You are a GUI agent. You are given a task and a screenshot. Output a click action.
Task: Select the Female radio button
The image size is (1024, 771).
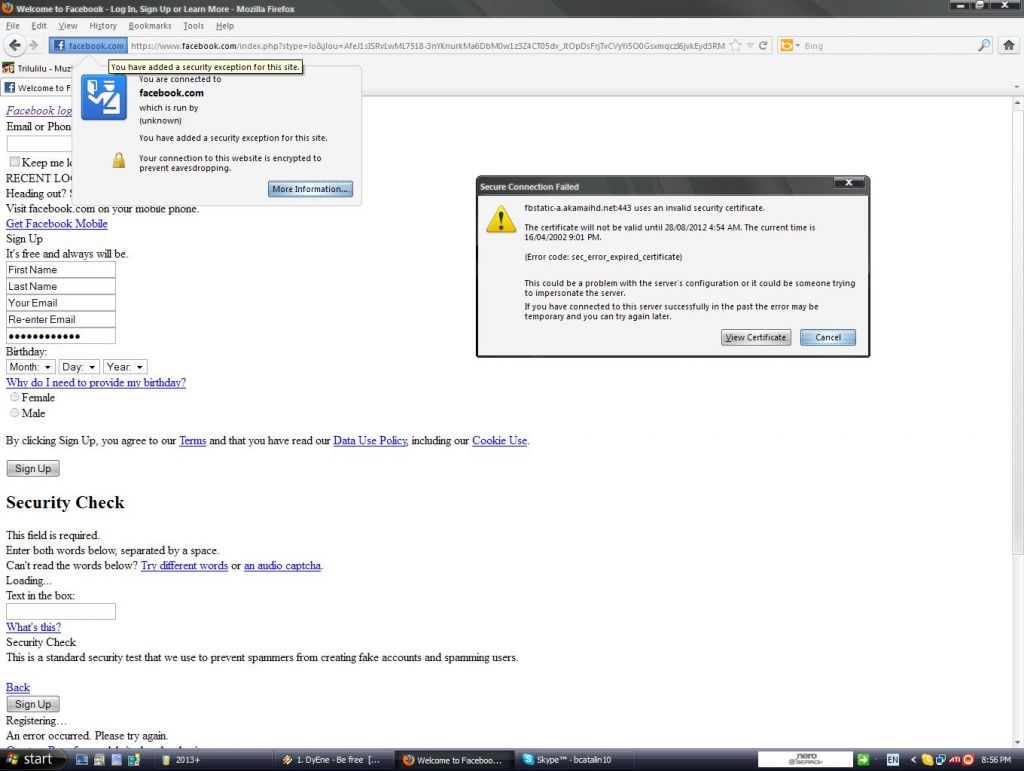click(x=15, y=397)
